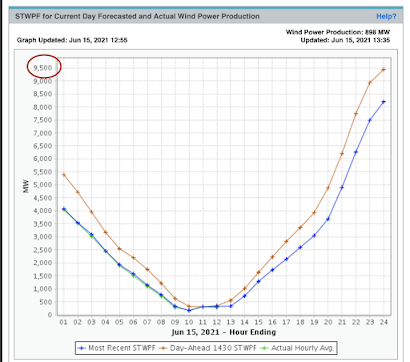Click the hour 22 x-axis label

coord(356,322)
